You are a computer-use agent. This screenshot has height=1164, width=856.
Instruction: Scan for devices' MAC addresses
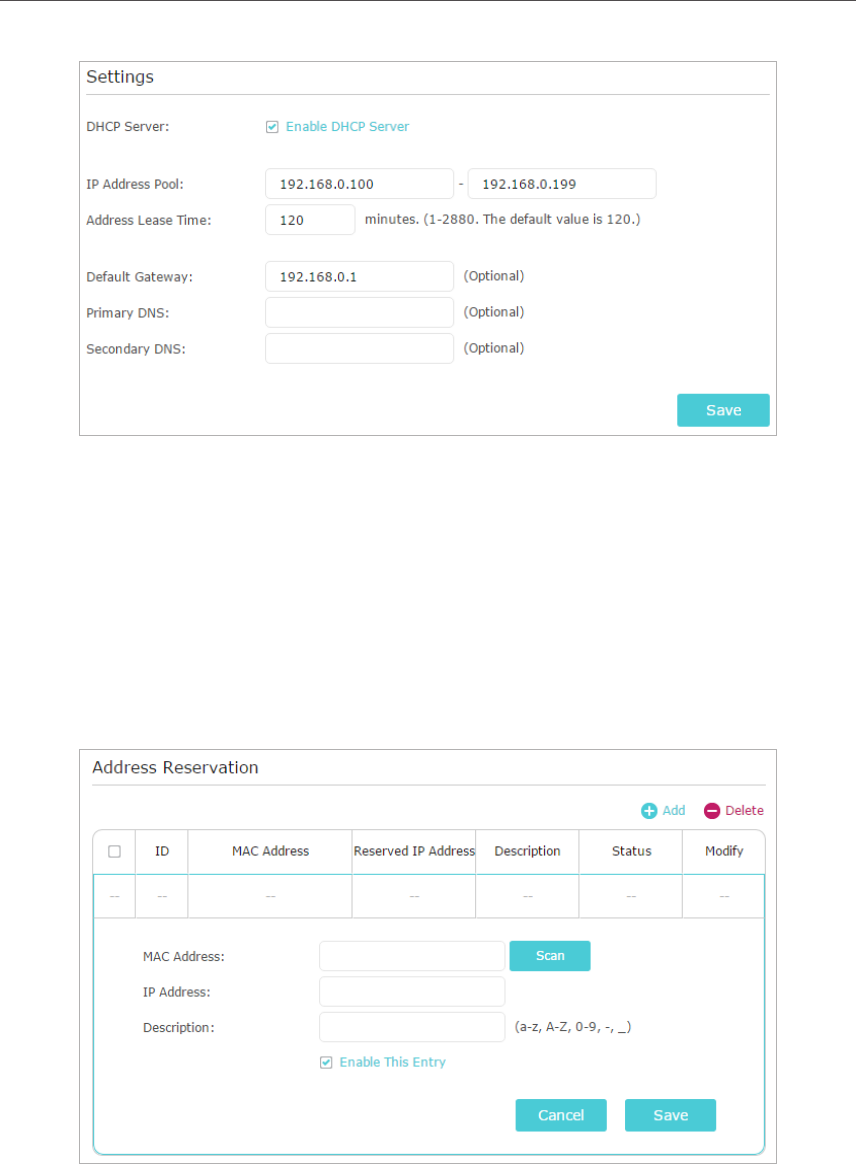(x=550, y=956)
